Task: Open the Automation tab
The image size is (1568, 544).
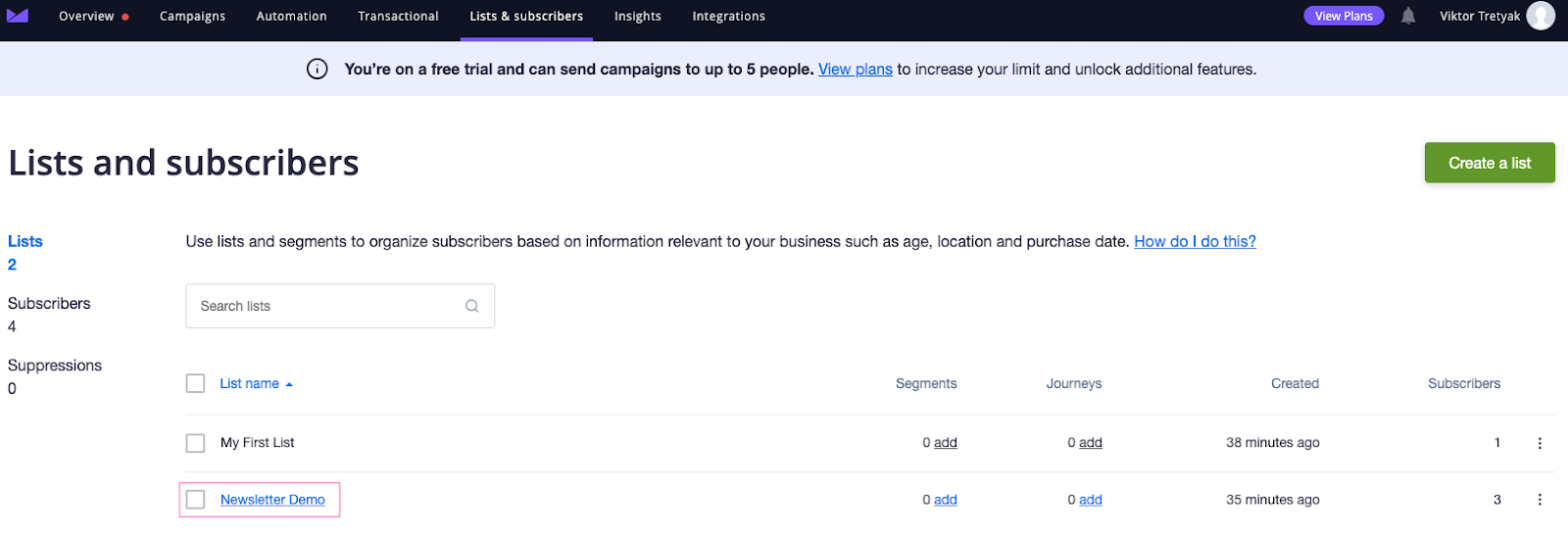Action: 291,16
